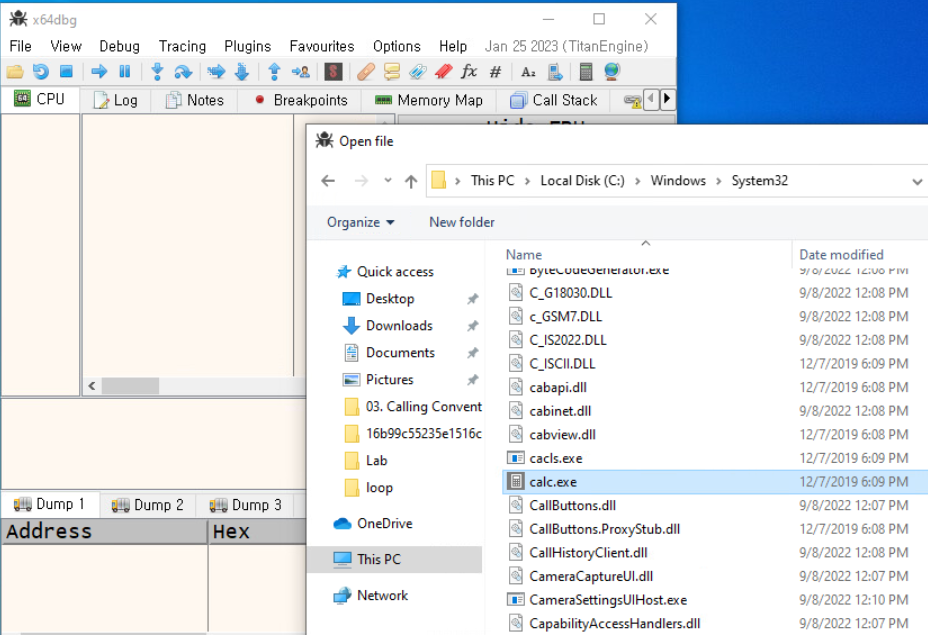Click Local Disk (C:) in breadcrumb

click(x=582, y=180)
